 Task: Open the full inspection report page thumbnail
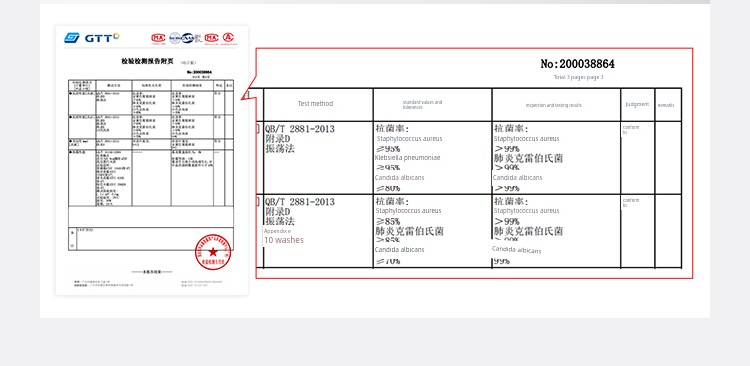click(x=152, y=160)
